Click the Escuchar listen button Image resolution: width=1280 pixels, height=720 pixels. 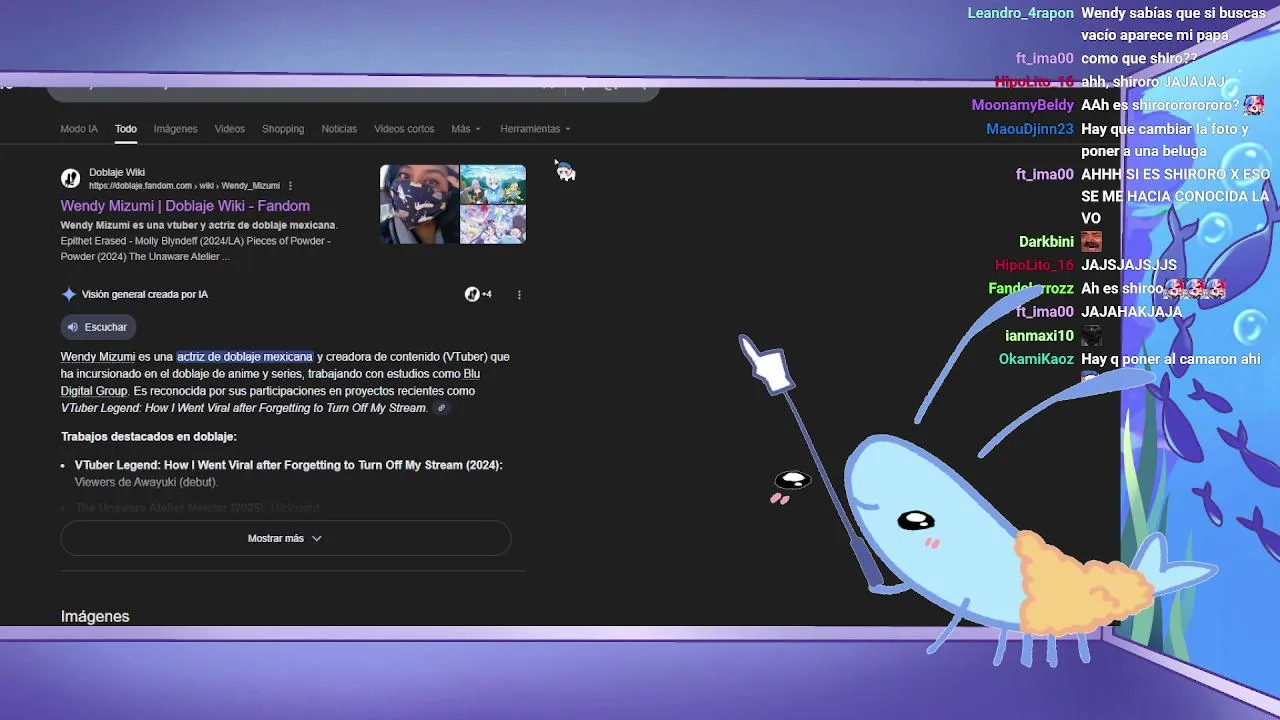97,327
